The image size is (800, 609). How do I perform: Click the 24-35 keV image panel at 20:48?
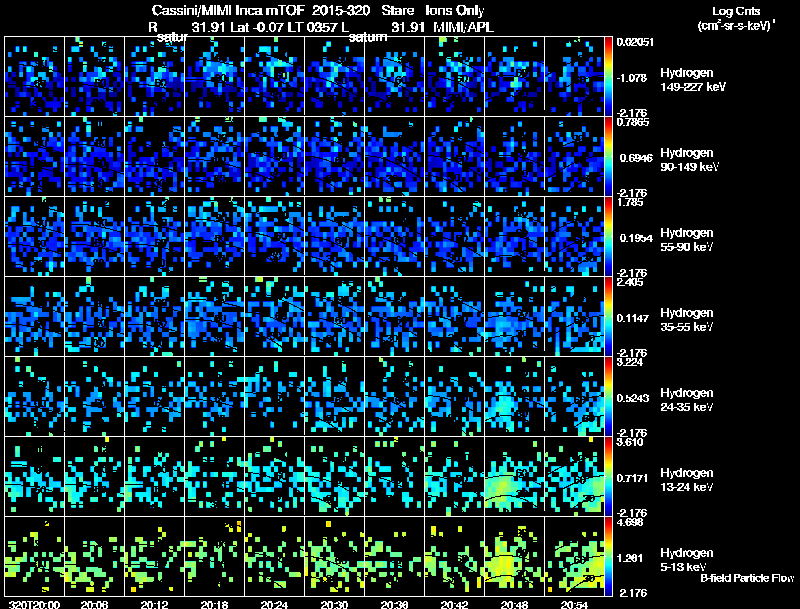(x=514, y=397)
